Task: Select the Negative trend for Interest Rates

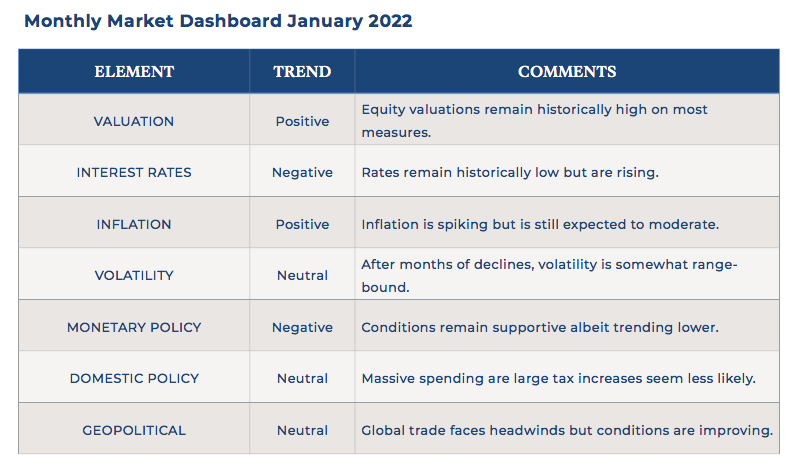Action: tap(302, 173)
